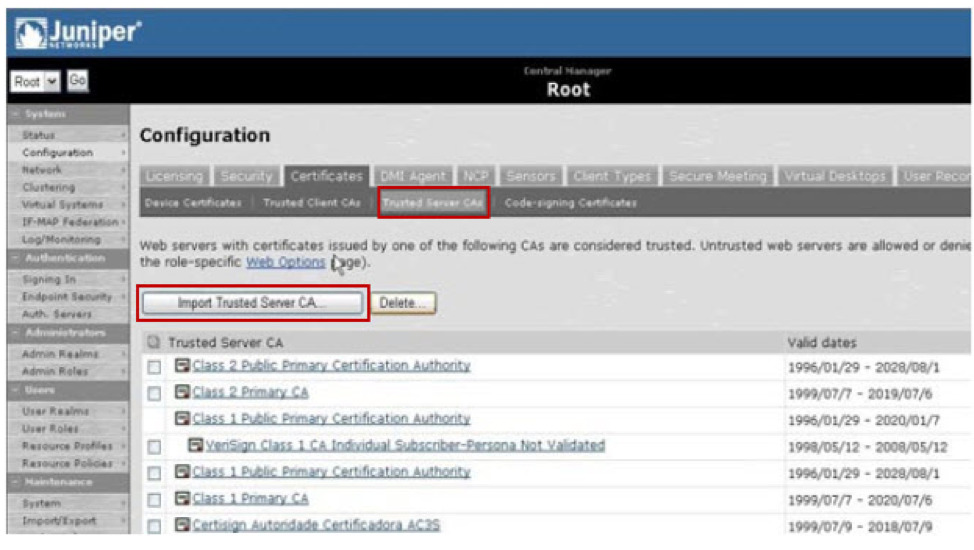Collapse the Maintenance sidebar section
This screenshot has width=974, height=550.
16,482
